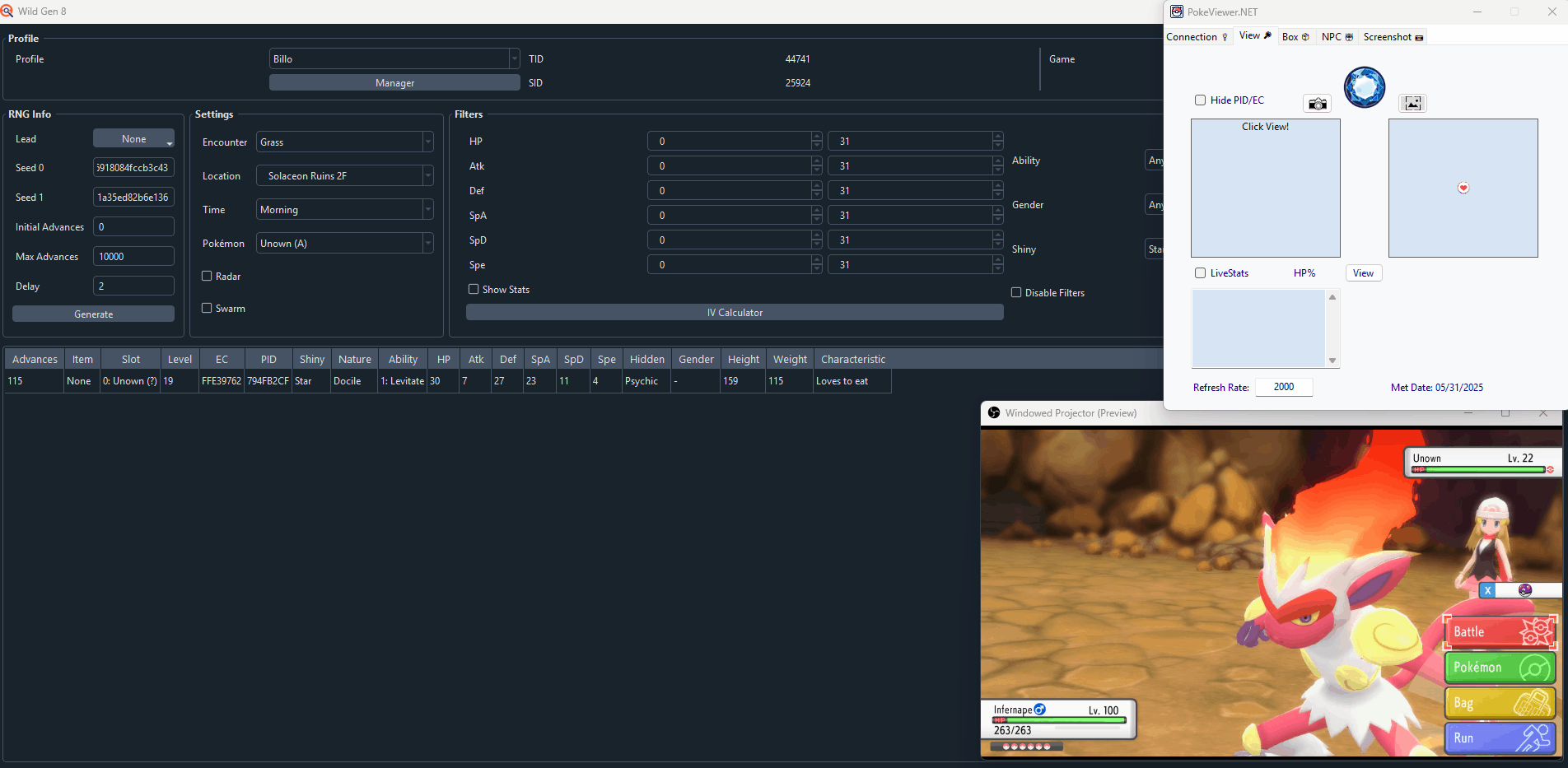Open the Shiny filter dropdown
1568x768 pixels.
click(1155, 249)
